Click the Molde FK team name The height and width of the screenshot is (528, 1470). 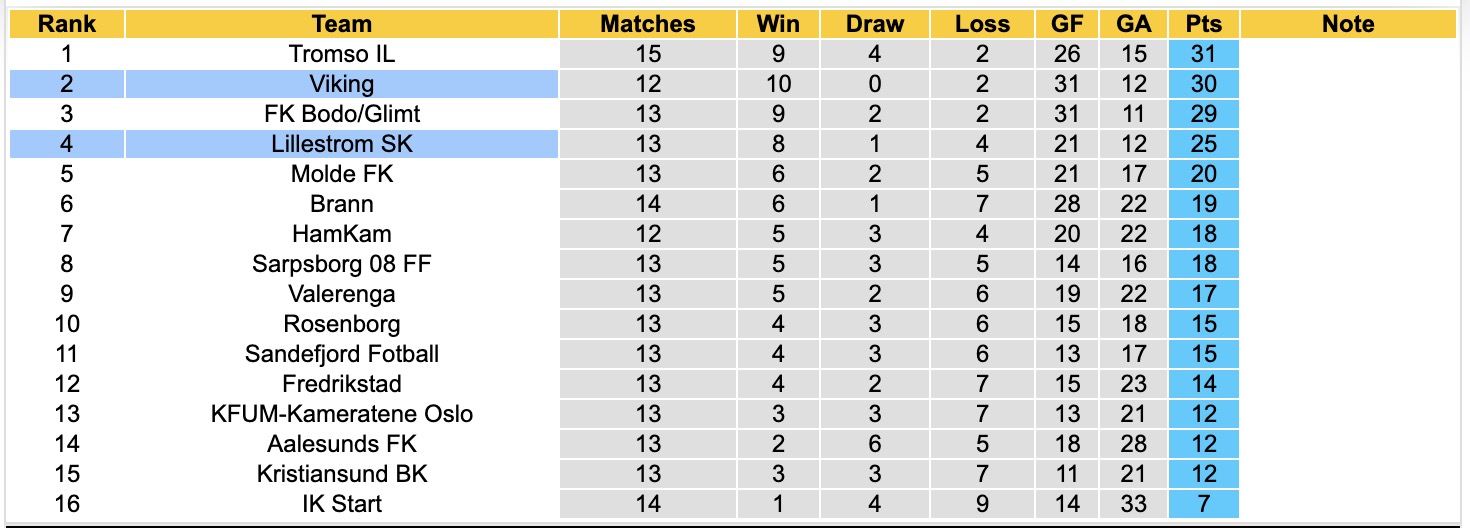pos(341,174)
